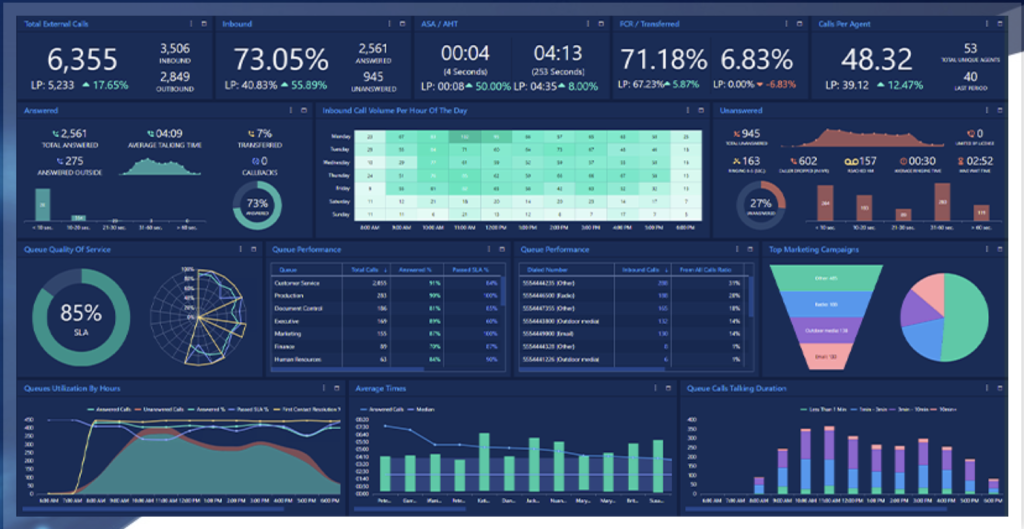Screen dimensions: 1024x529
Task: Open ASA / AHT widget options menu
Action: (589, 23)
